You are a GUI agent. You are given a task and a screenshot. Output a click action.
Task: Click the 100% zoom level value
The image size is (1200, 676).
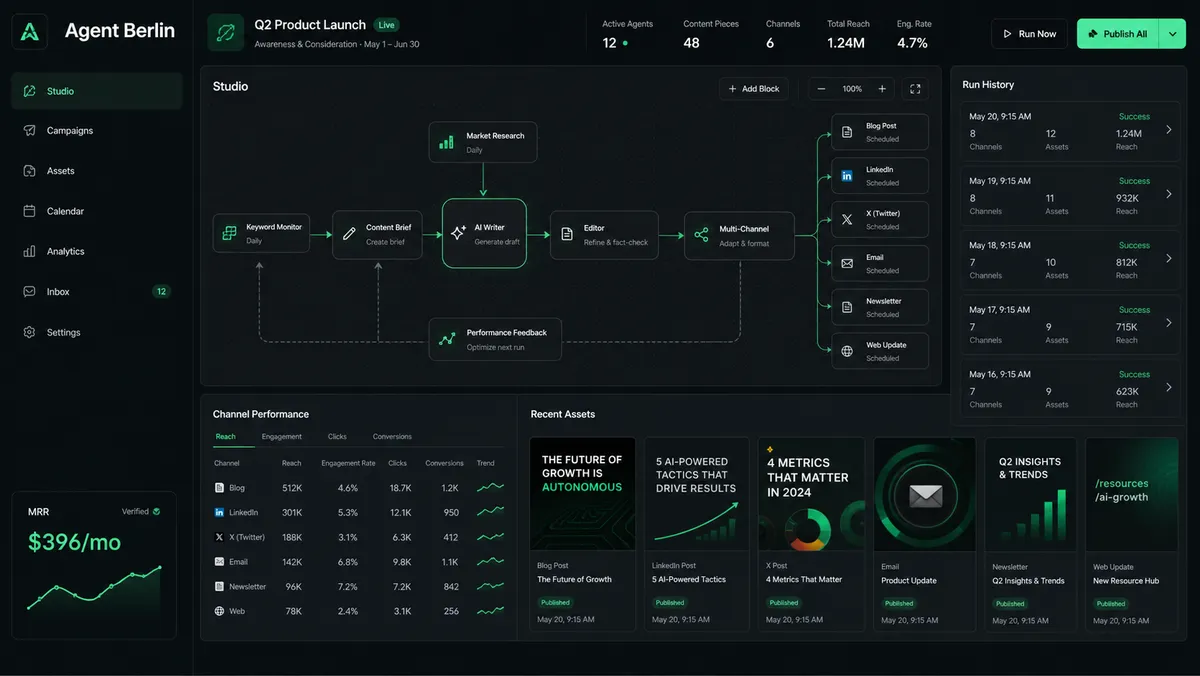tap(852, 89)
